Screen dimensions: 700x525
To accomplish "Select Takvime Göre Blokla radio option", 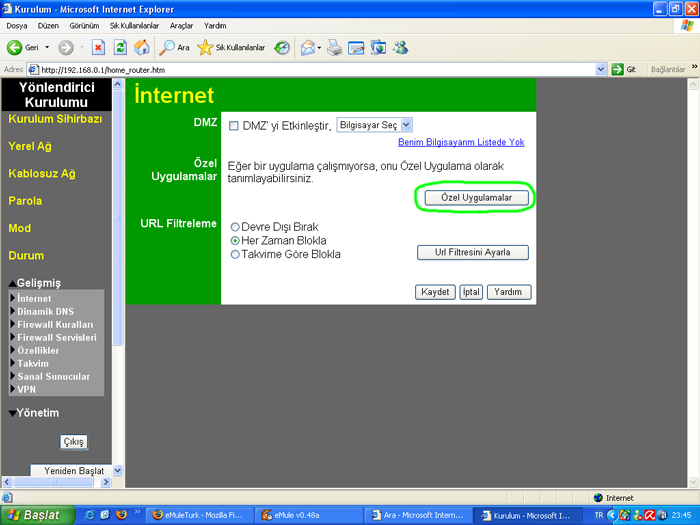I will (235, 254).
